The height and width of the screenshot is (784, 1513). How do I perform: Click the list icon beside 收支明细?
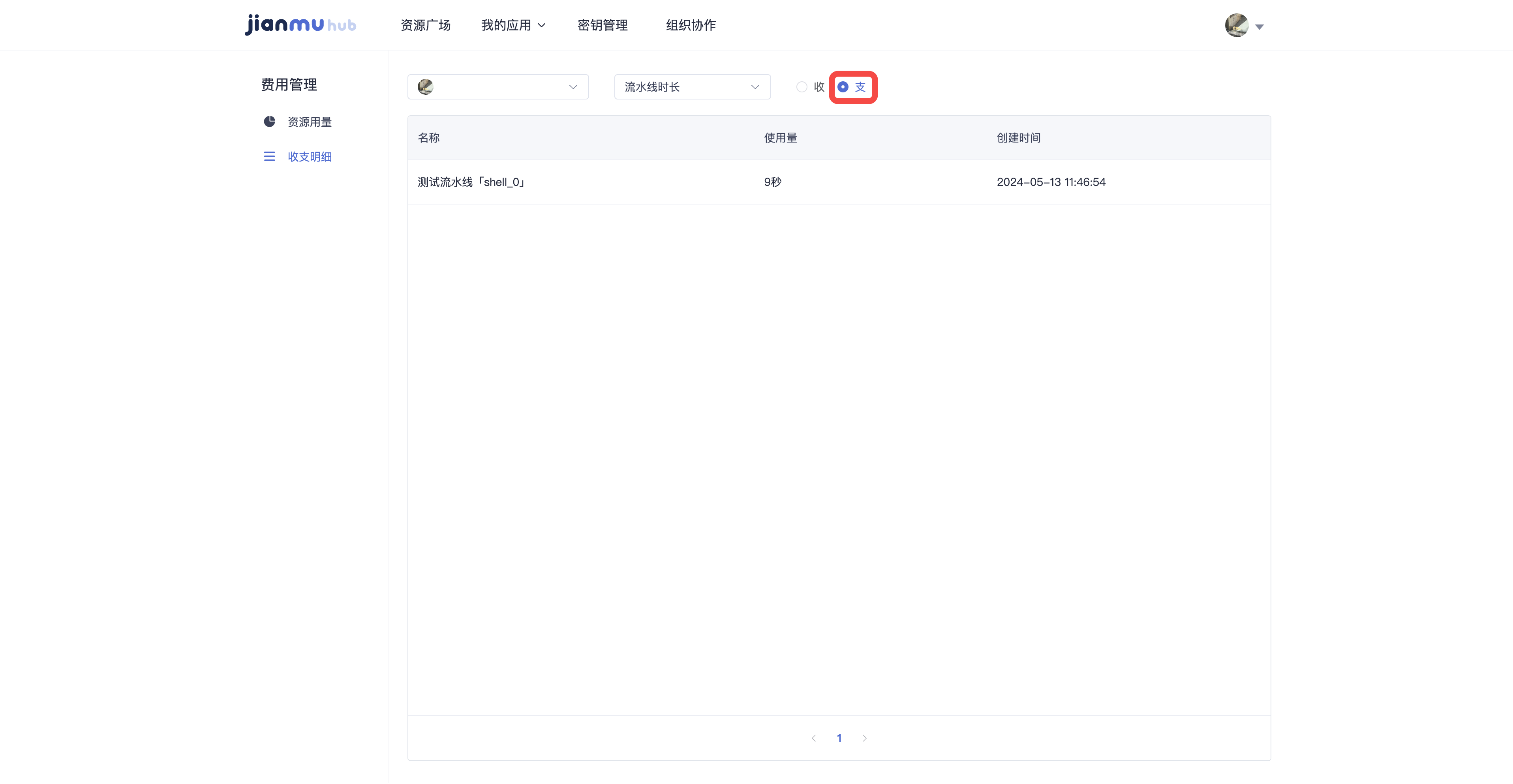tap(269, 156)
